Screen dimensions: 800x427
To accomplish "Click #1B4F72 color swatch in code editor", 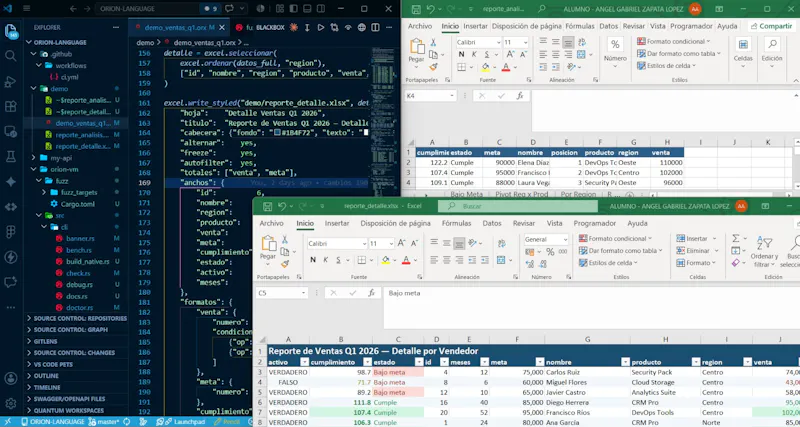I will [x=277, y=133].
